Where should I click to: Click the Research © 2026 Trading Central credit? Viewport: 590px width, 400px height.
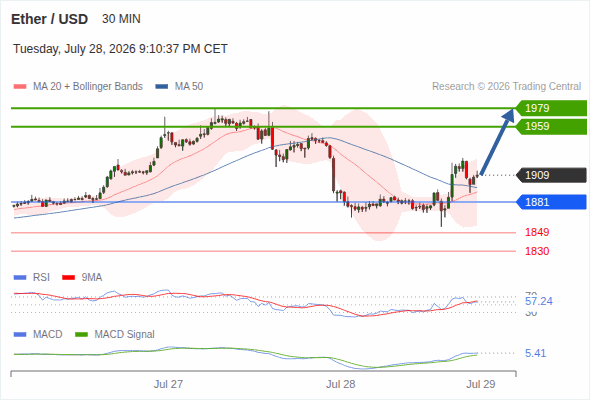506,87
